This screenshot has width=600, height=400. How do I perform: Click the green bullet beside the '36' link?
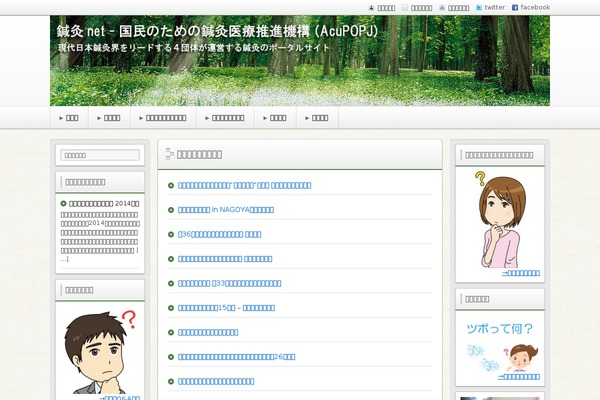(x=171, y=234)
